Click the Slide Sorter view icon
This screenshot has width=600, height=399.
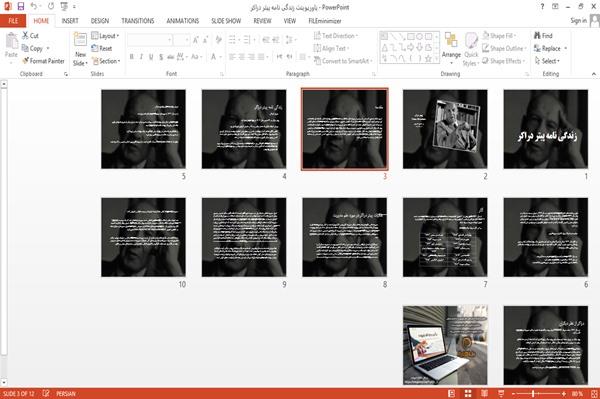click(468, 393)
